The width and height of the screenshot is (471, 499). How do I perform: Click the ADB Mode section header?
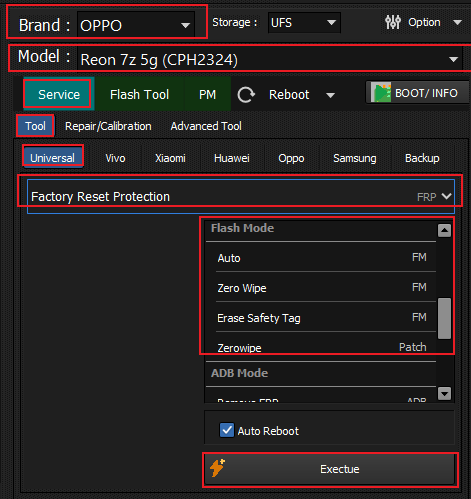click(239, 373)
